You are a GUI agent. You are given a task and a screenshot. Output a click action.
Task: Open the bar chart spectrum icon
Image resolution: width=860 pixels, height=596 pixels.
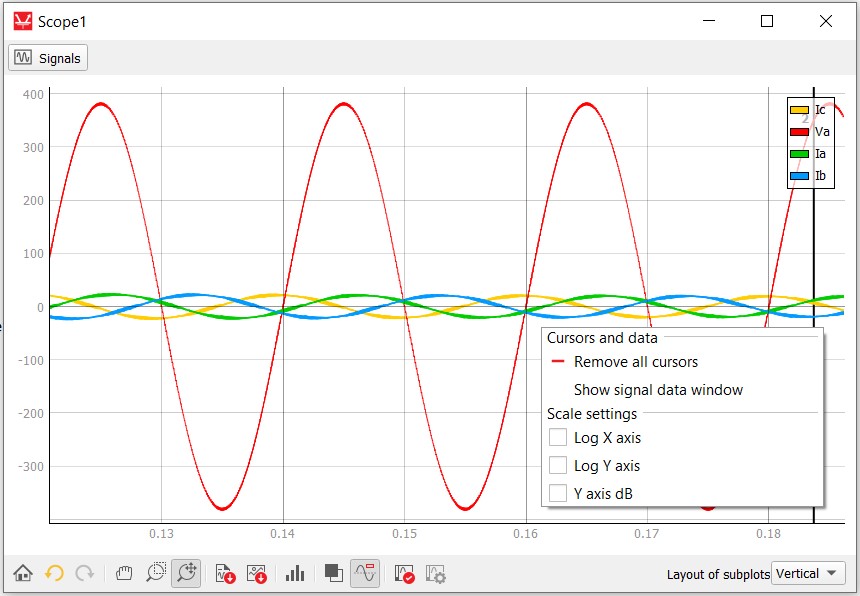pos(295,574)
